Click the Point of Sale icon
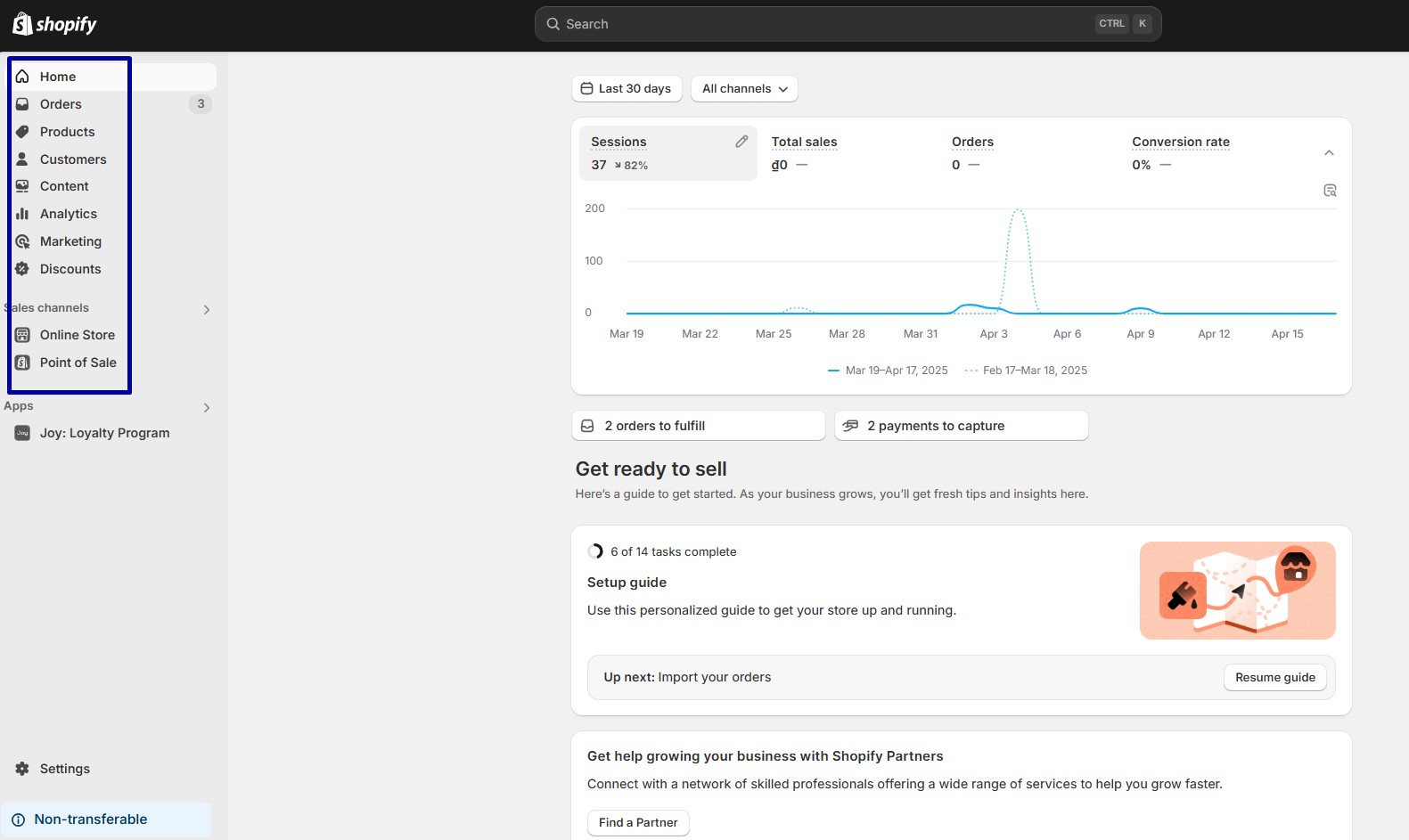Viewport: 1409px width, 840px height. click(x=22, y=363)
